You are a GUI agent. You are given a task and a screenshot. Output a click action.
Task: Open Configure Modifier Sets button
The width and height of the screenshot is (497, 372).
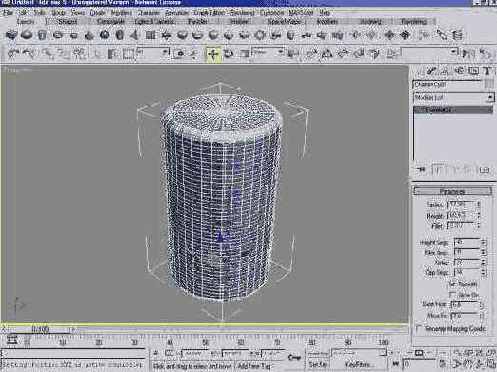tap(484, 170)
